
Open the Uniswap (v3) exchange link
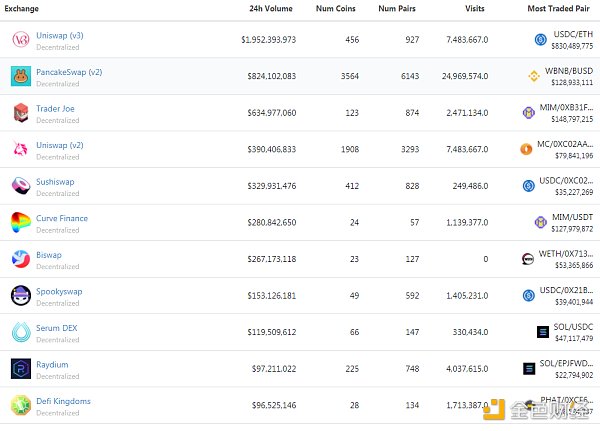pyautogui.click(x=60, y=35)
